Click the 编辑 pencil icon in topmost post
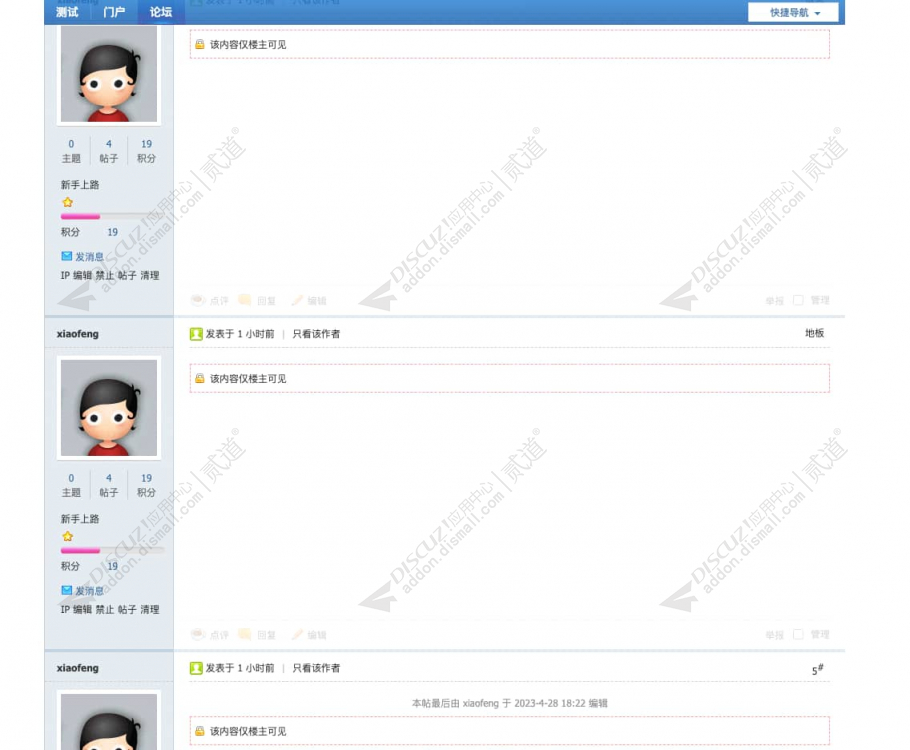910x750 pixels. point(297,300)
